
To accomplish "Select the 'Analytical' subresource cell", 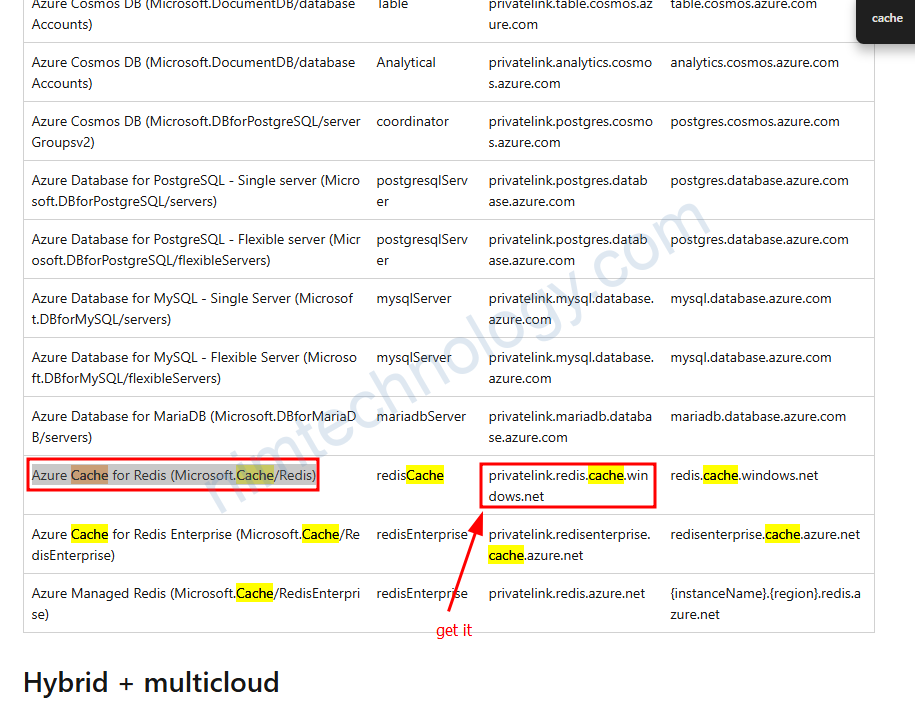I will (x=406, y=63).
